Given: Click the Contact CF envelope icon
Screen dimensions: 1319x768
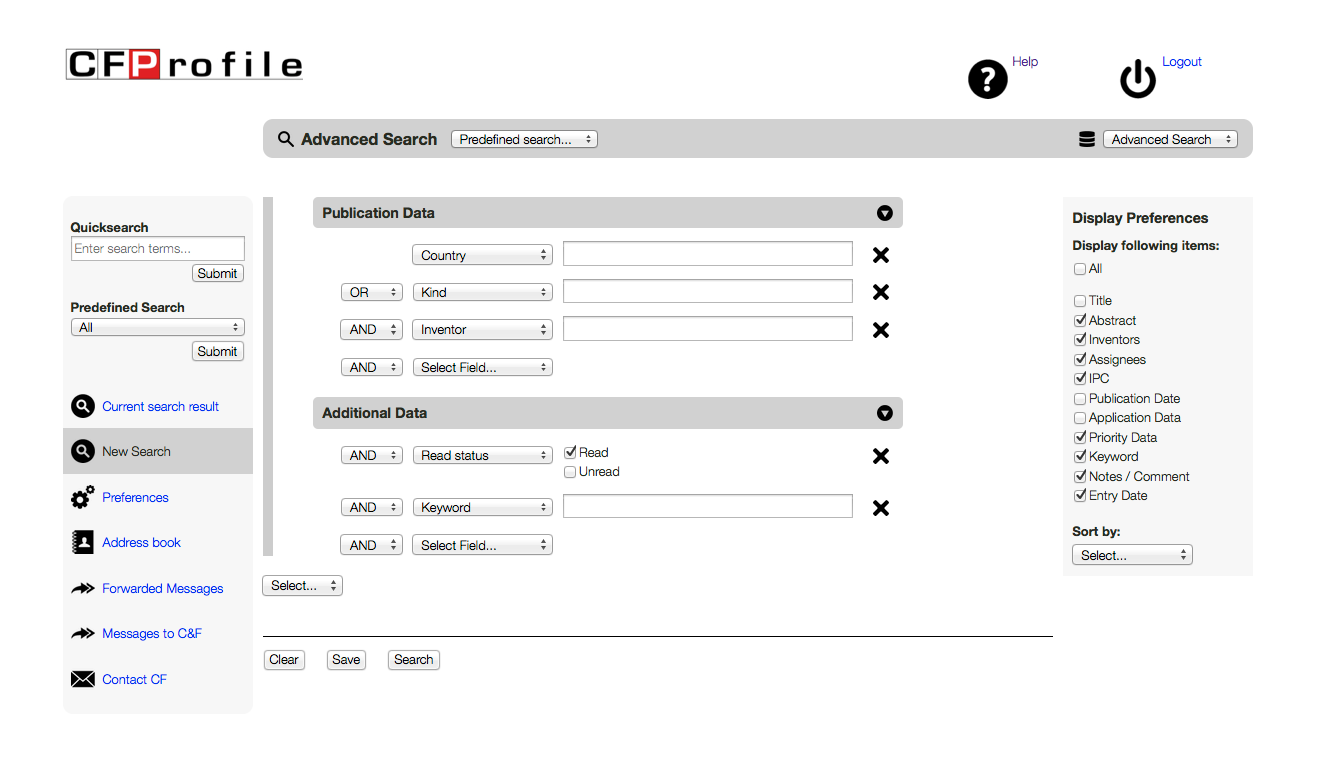Looking at the screenshot, I should 83,679.
